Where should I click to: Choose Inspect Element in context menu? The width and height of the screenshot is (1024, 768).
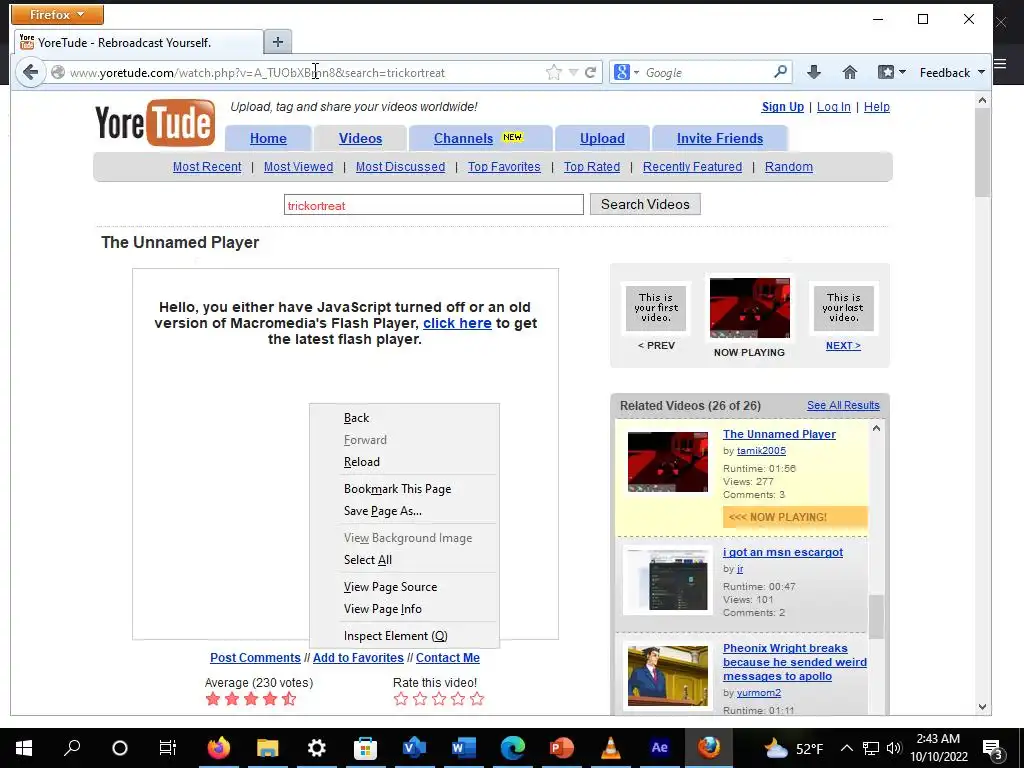(x=404, y=635)
